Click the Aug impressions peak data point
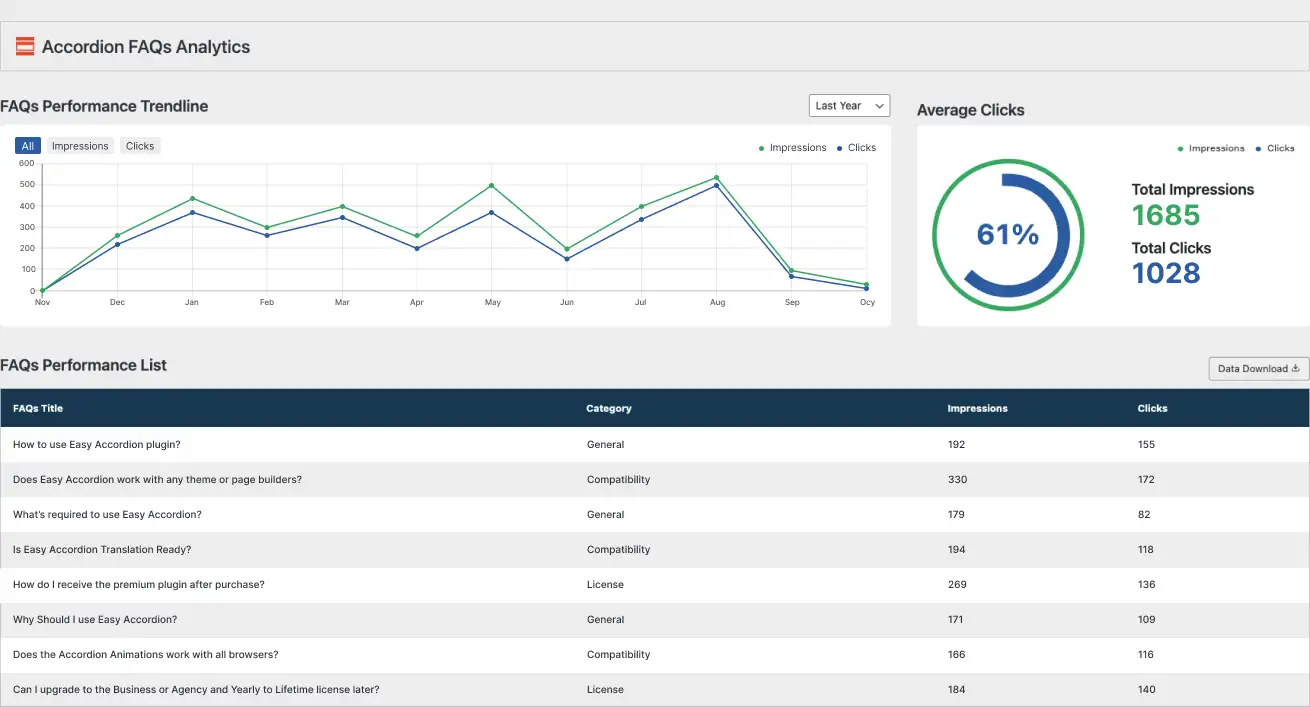Viewport: 1310px width, 707px height. (716, 178)
